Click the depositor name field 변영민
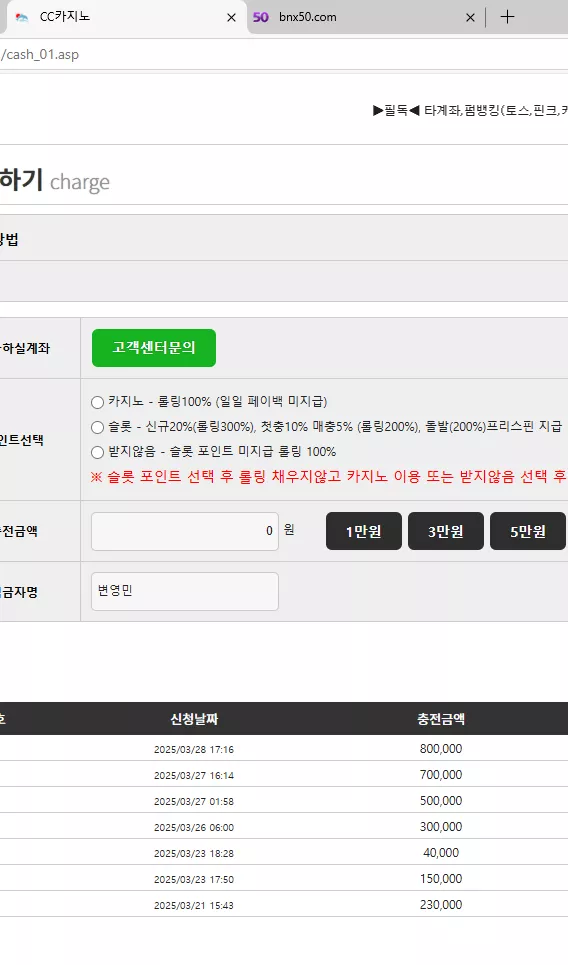Image resolution: width=568 pixels, height=965 pixels. pos(185,591)
